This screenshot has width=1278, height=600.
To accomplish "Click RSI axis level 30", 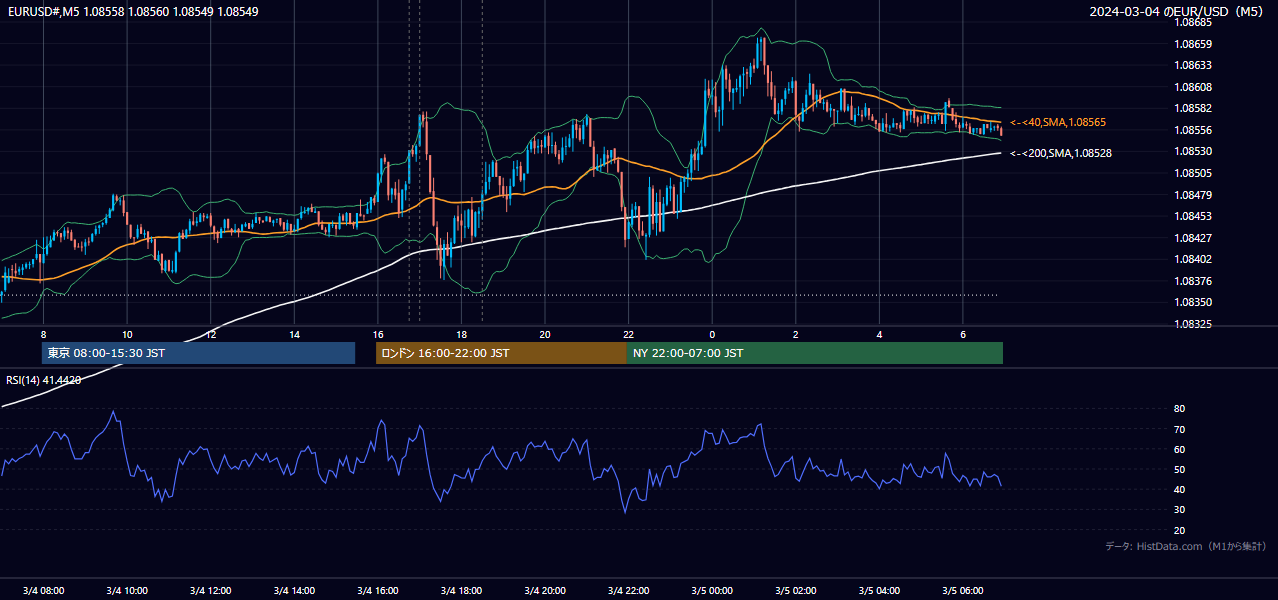I will pyautogui.click(x=1180, y=510).
